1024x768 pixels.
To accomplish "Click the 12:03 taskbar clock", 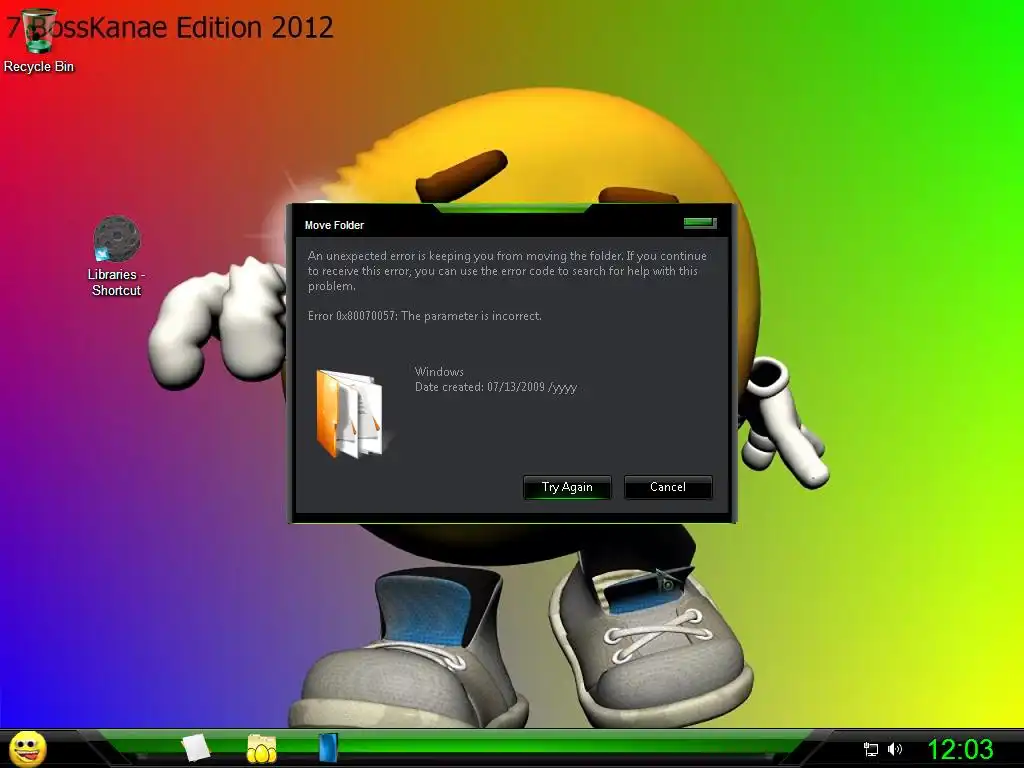I will point(960,749).
